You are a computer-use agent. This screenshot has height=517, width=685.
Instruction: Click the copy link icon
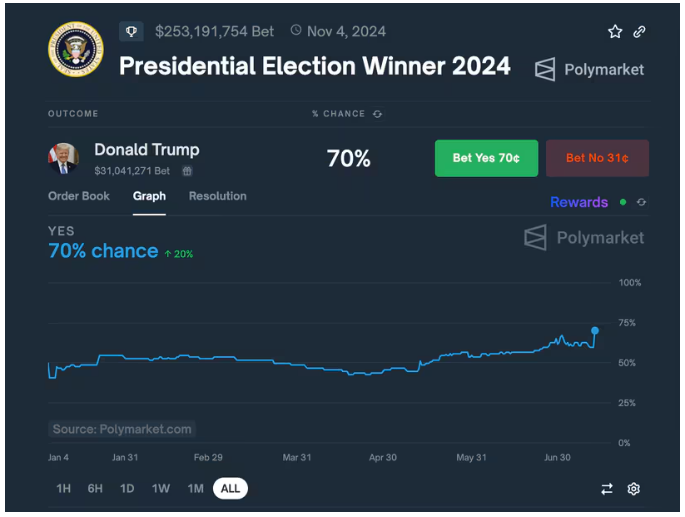pos(640,32)
